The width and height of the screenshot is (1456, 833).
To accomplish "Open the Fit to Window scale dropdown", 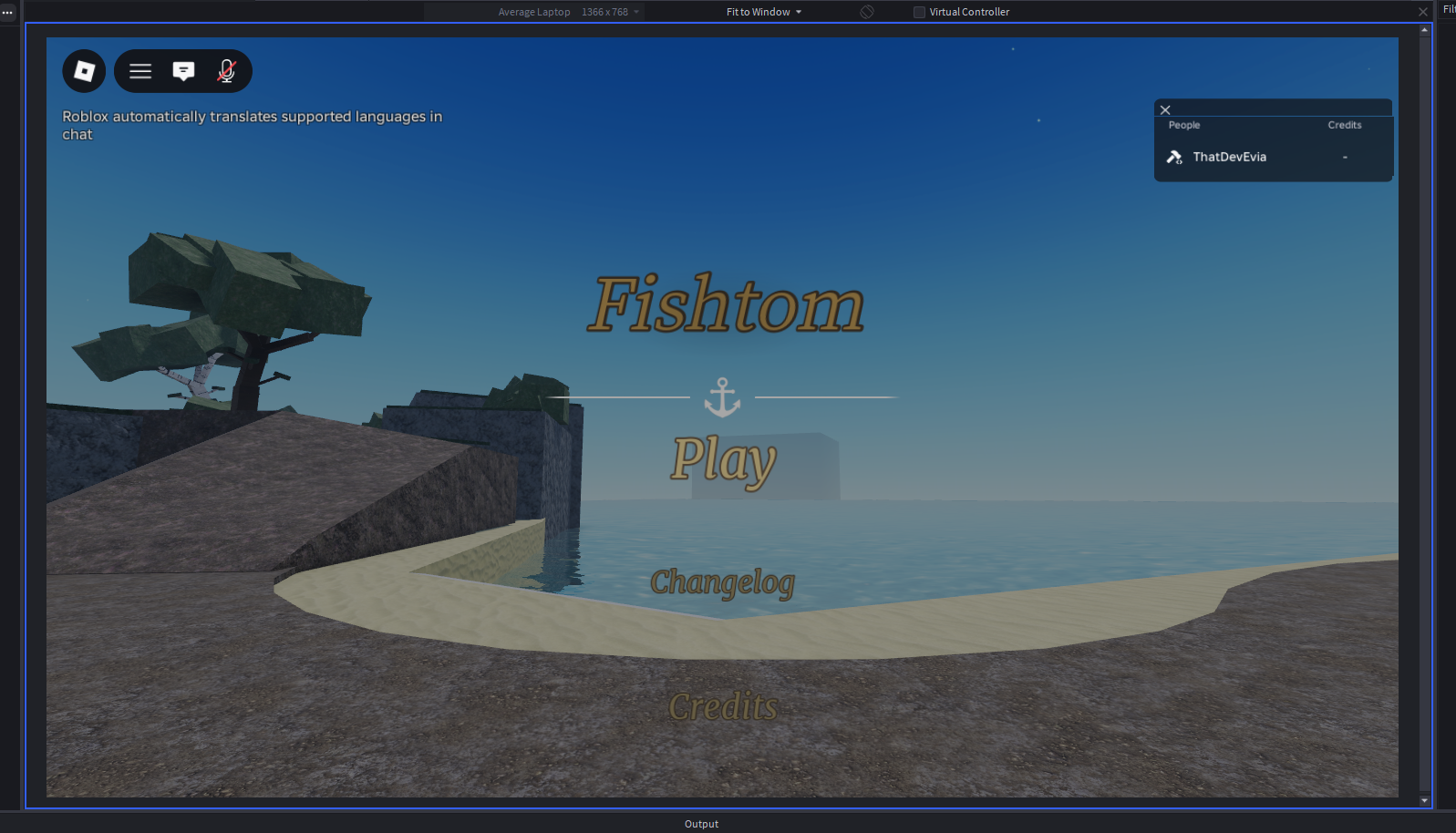I will click(x=764, y=12).
